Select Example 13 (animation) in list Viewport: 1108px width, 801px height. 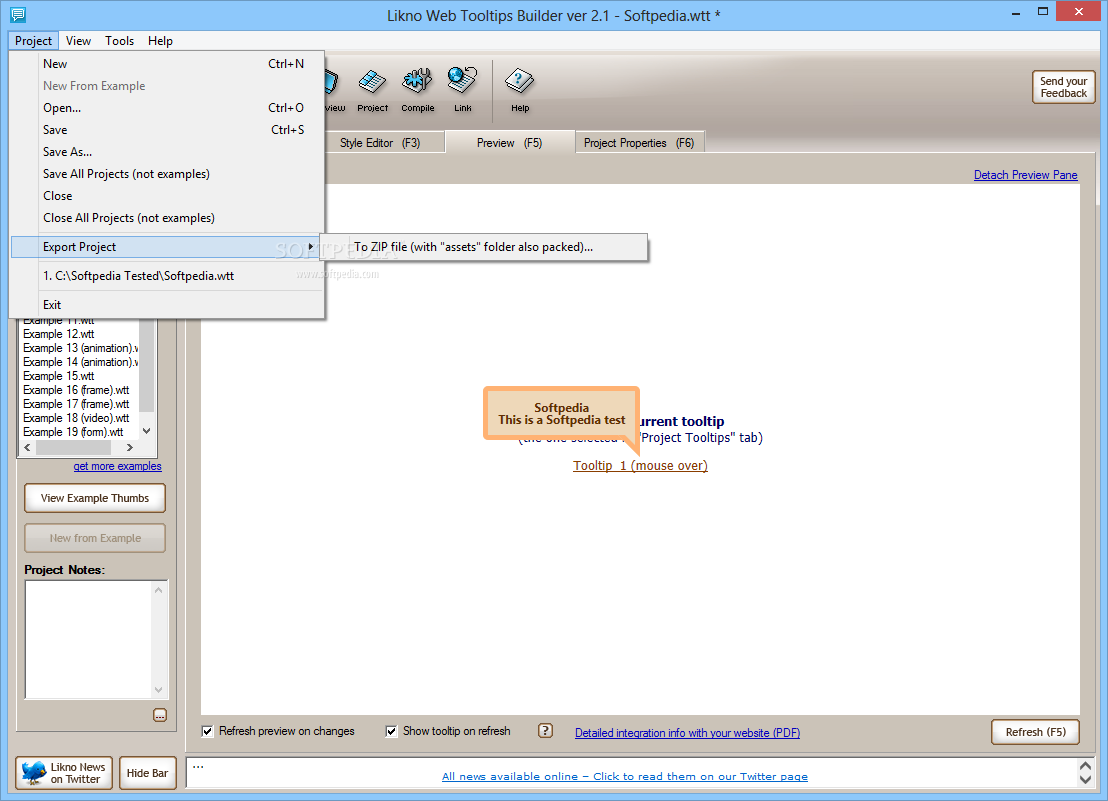click(x=80, y=348)
